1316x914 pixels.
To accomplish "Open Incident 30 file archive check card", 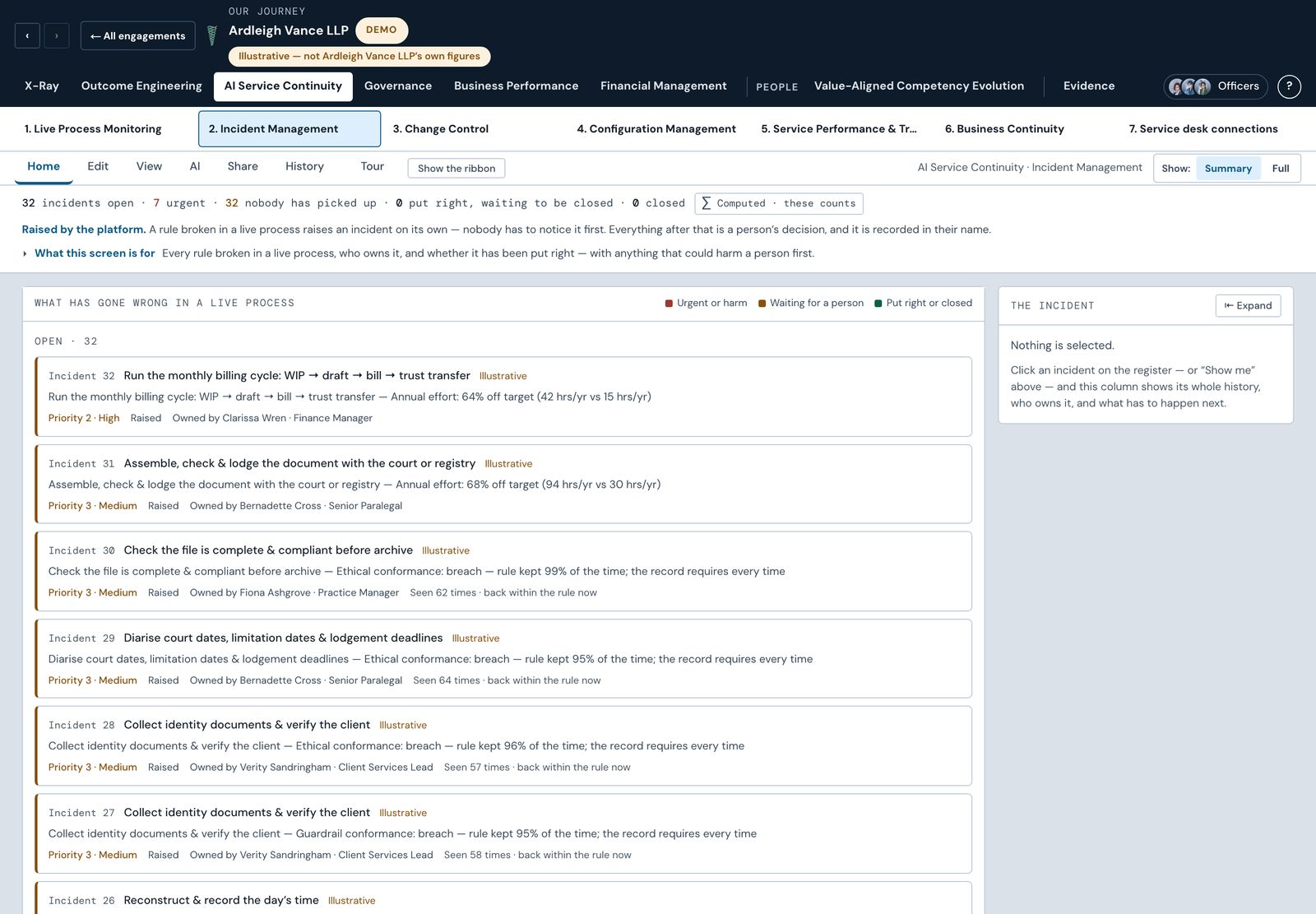I will (x=503, y=572).
